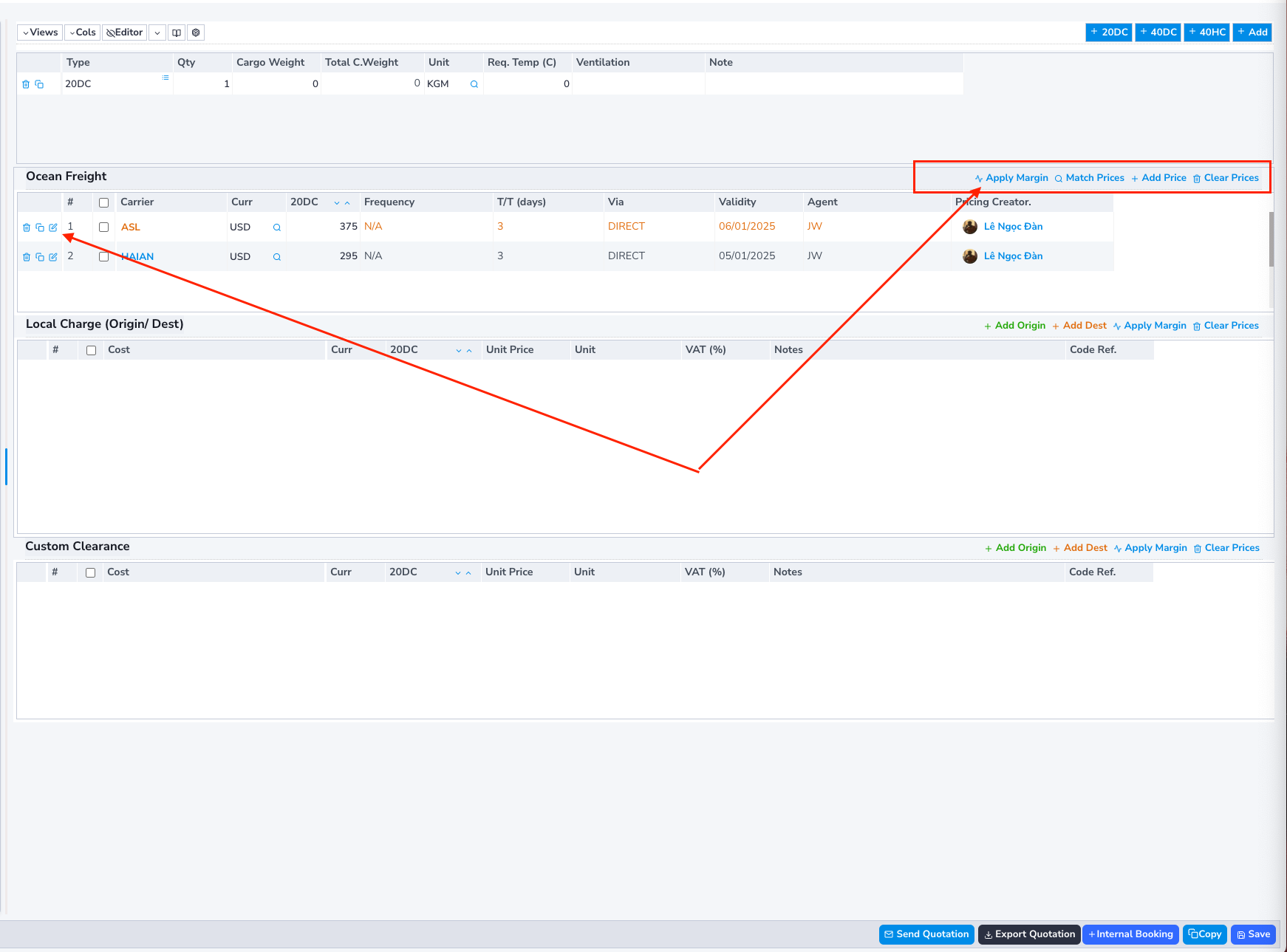The height and width of the screenshot is (952, 1287).
Task: Duplicate the ASL carrier row
Action: coord(39,227)
